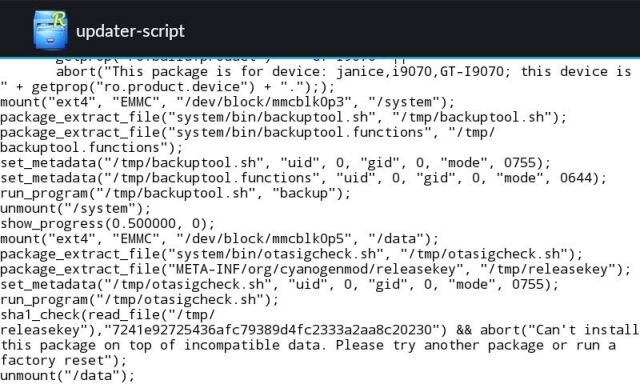Tap the updater-script title text
The height and width of the screenshot is (384, 640).
130,31
